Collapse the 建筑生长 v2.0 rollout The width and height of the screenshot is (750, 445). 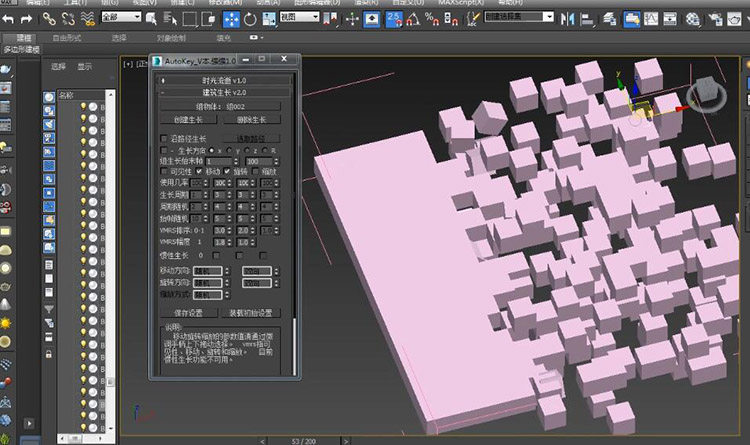pyautogui.click(x=224, y=92)
